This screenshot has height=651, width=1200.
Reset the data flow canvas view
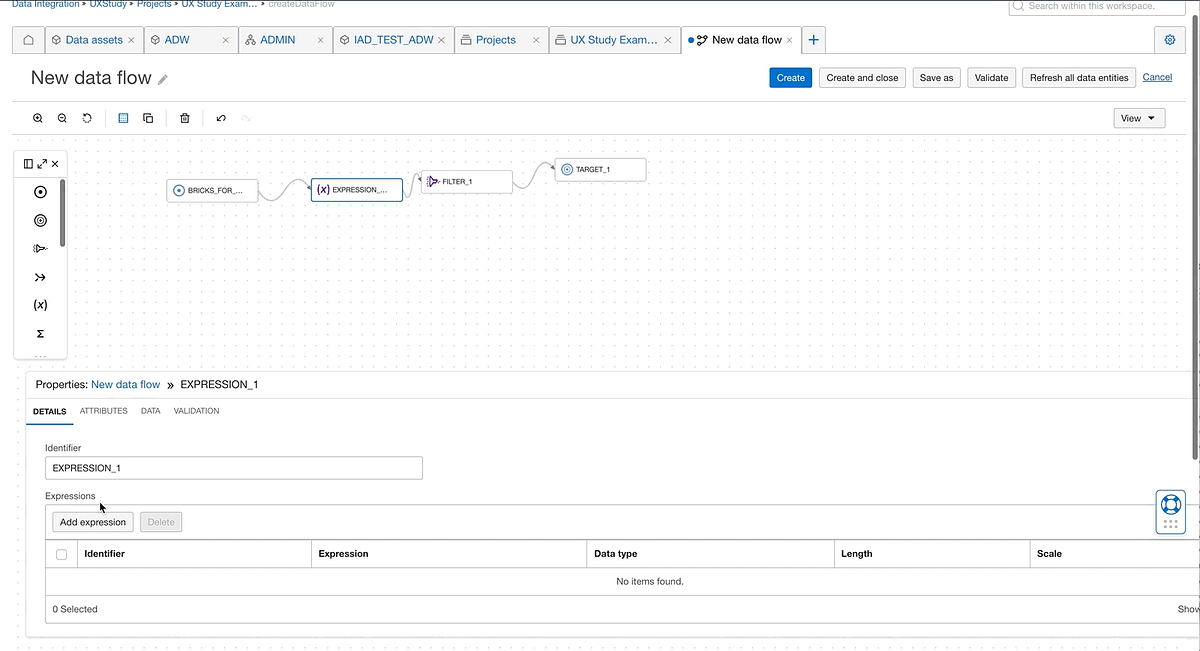86,118
